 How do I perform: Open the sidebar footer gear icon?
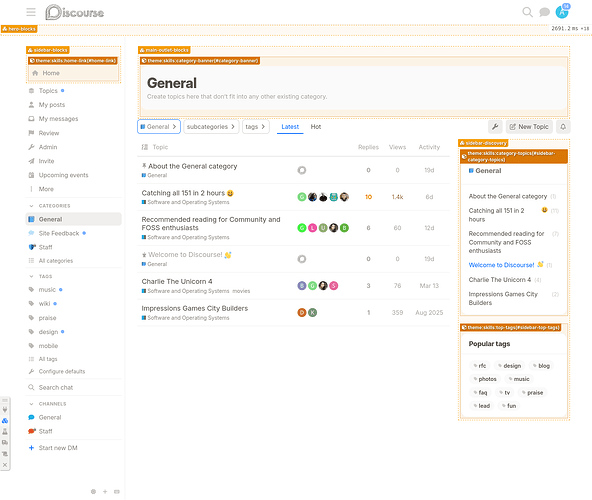point(93,491)
